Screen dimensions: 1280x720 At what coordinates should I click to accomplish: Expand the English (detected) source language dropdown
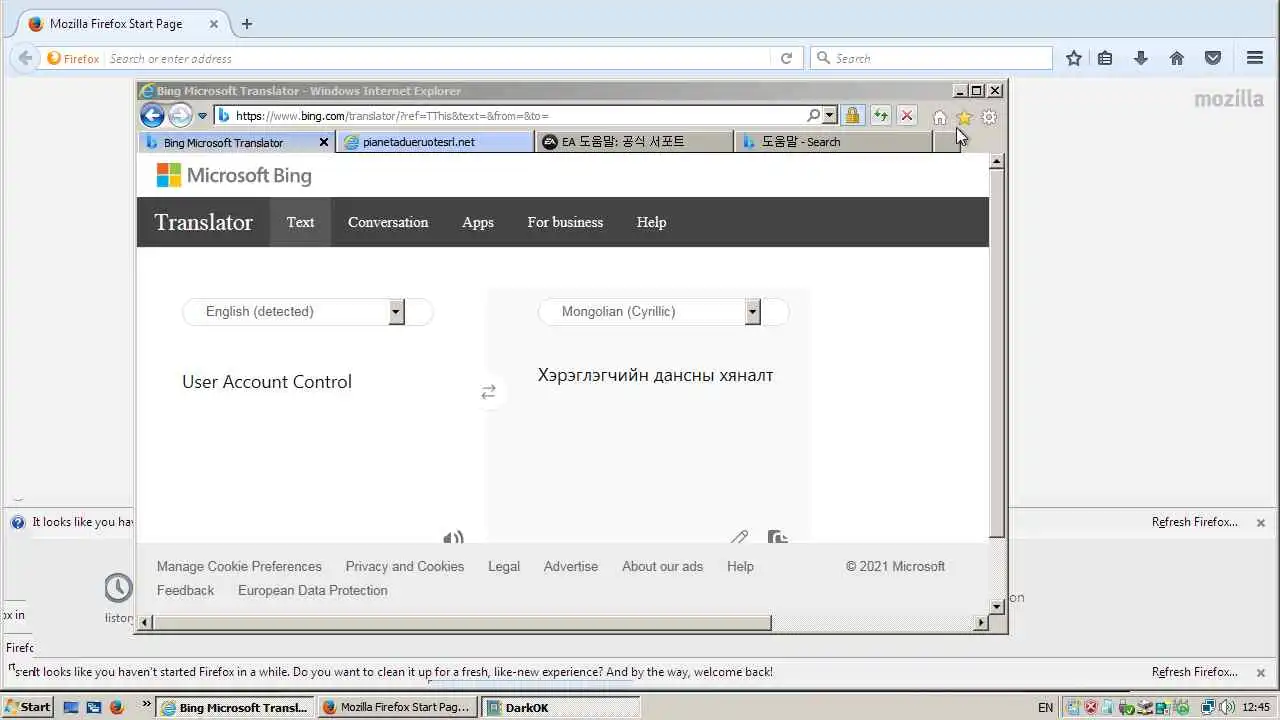(x=396, y=312)
